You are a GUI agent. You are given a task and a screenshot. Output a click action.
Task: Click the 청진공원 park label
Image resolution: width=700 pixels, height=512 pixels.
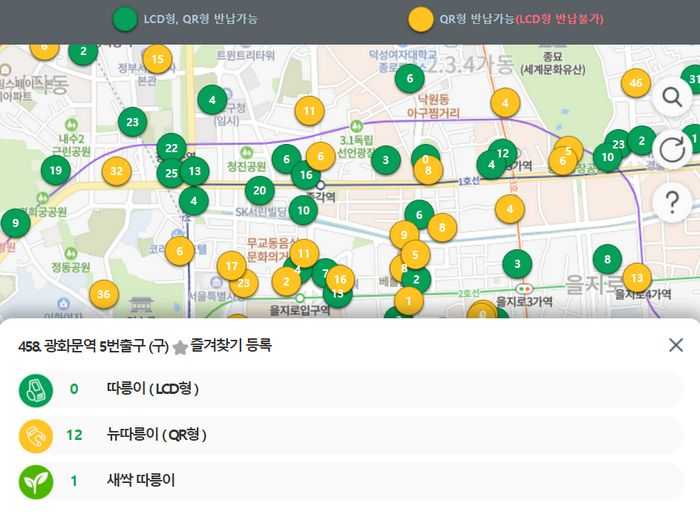246,167
